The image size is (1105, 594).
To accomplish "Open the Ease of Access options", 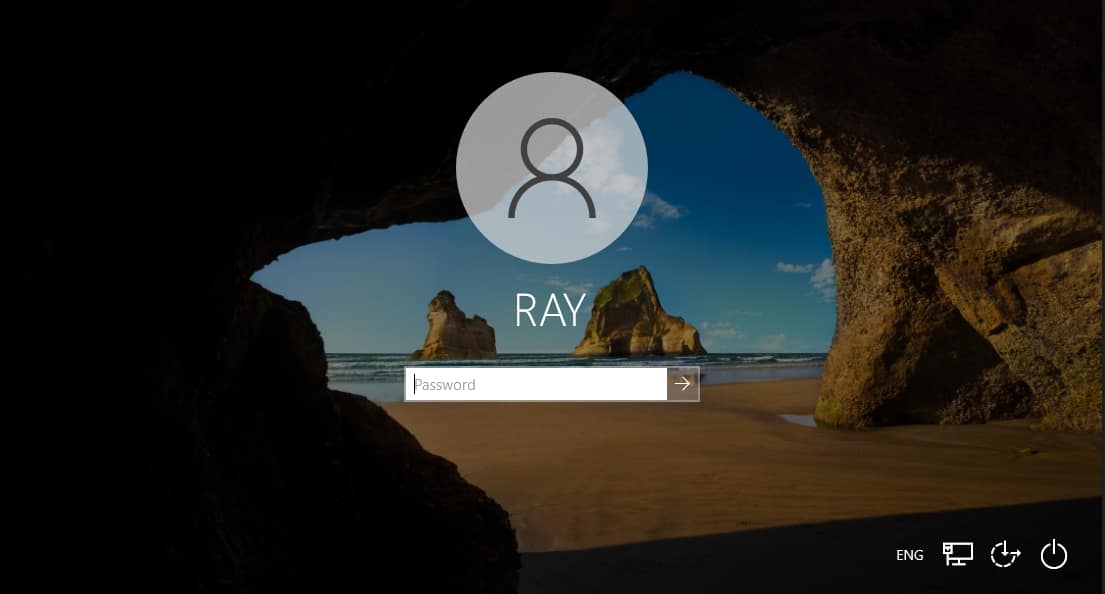I will tap(1005, 554).
